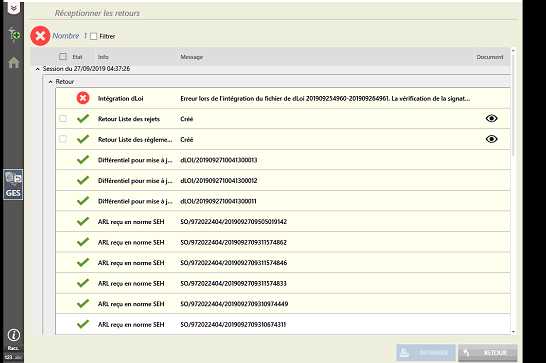Click the Créé status of Liste des rejets
The height and width of the screenshot is (363, 546).
click(187, 119)
